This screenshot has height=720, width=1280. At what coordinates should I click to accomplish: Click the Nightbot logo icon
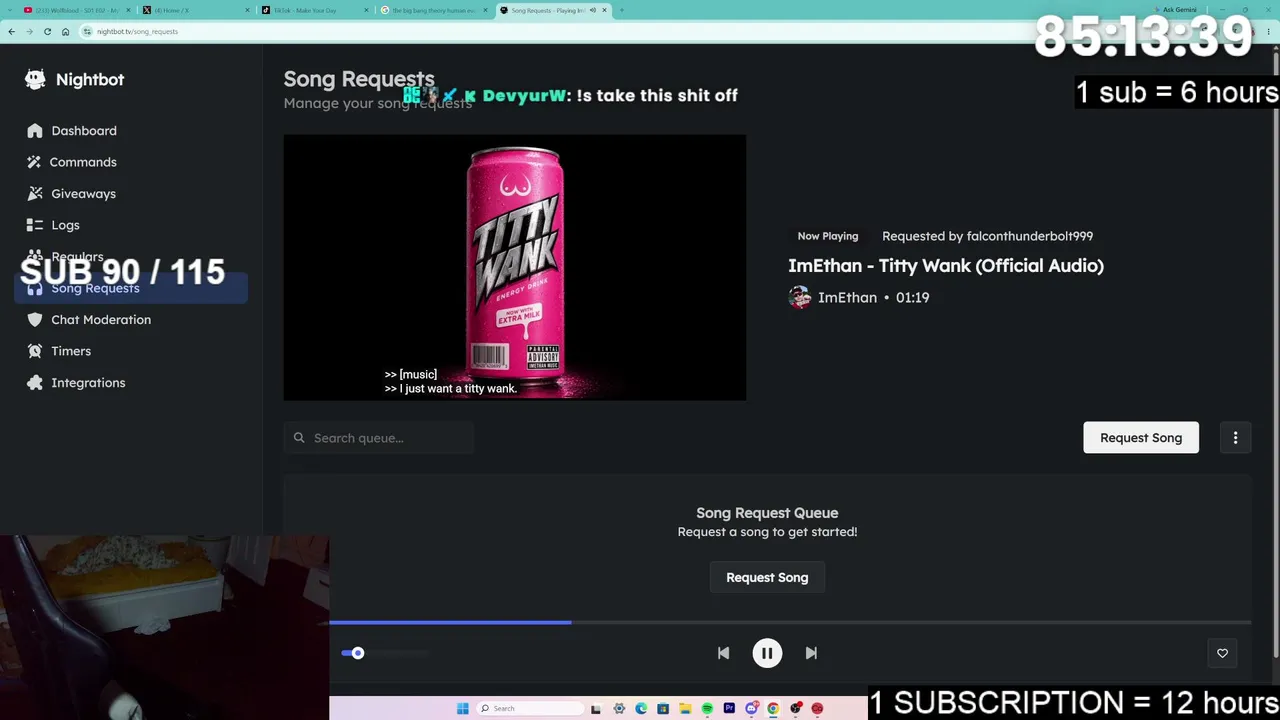pyautogui.click(x=35, y=80)
